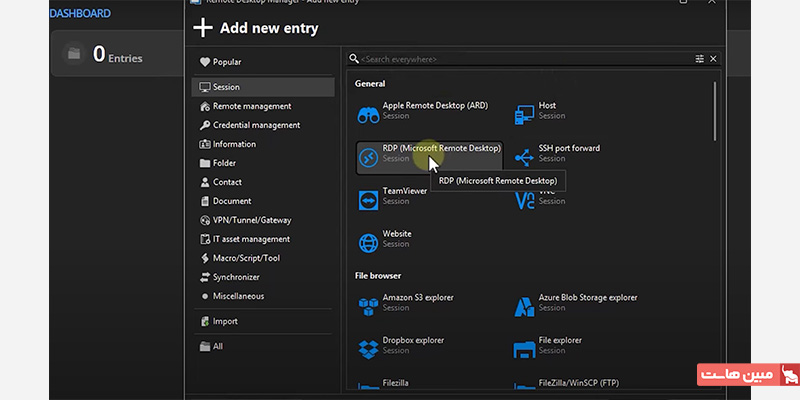This screenshot has width=800, height=400.
Task: Clear the search with the X icon
Action: 713,60
